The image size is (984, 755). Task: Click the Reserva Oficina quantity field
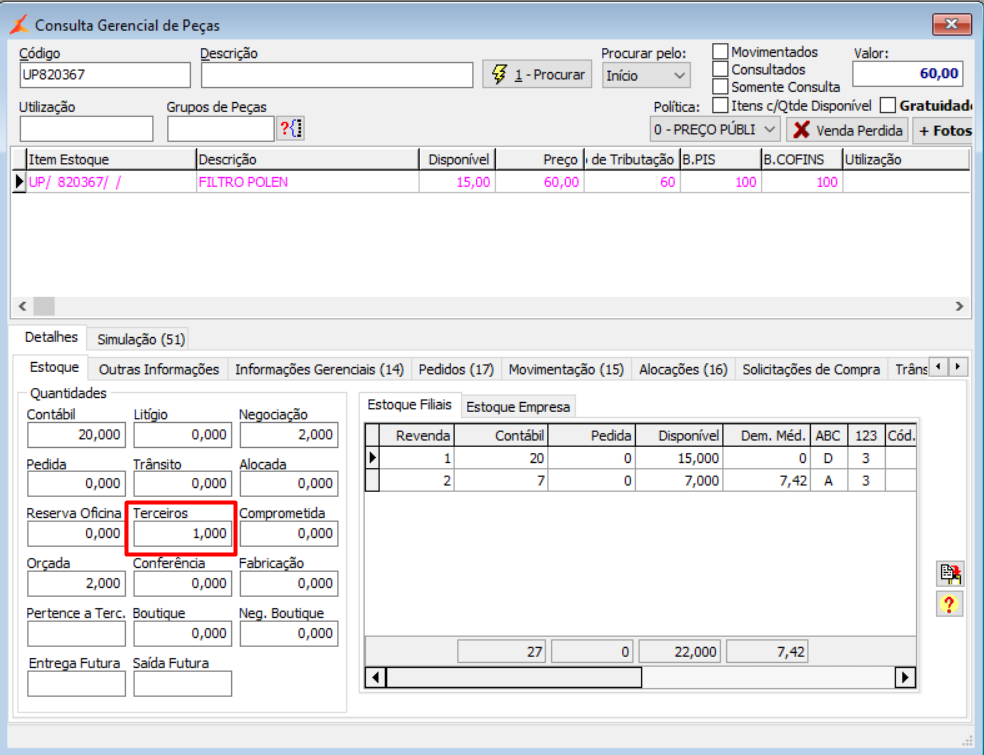77,533
